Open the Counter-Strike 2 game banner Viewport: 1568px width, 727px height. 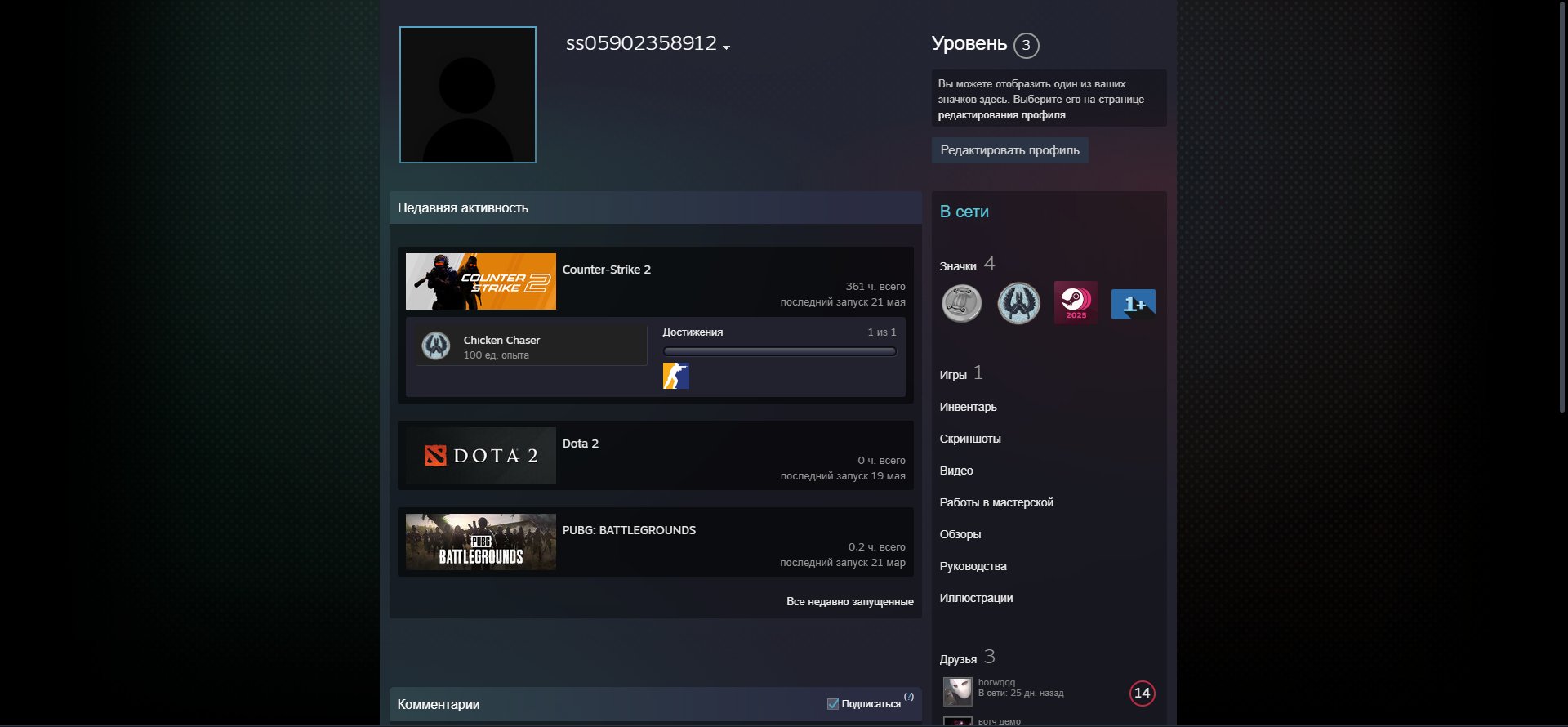coord(481,281)
